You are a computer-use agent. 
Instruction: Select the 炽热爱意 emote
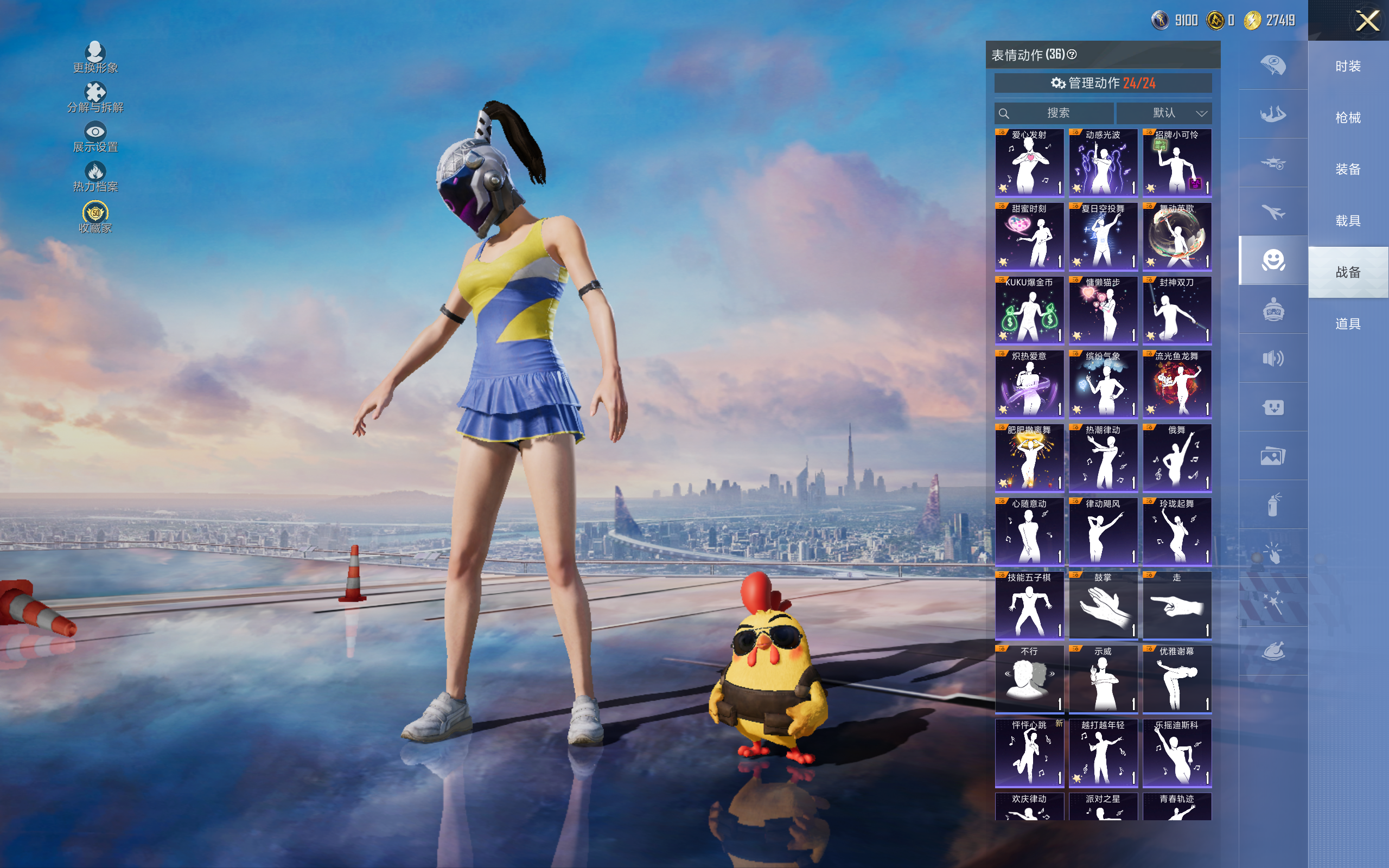click(1029, 384)
